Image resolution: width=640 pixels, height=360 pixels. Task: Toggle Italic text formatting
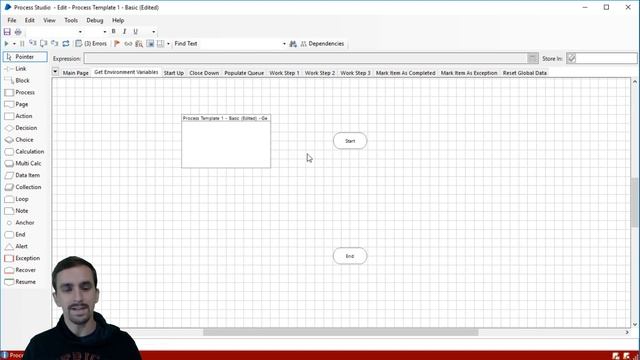coord(124,31)
